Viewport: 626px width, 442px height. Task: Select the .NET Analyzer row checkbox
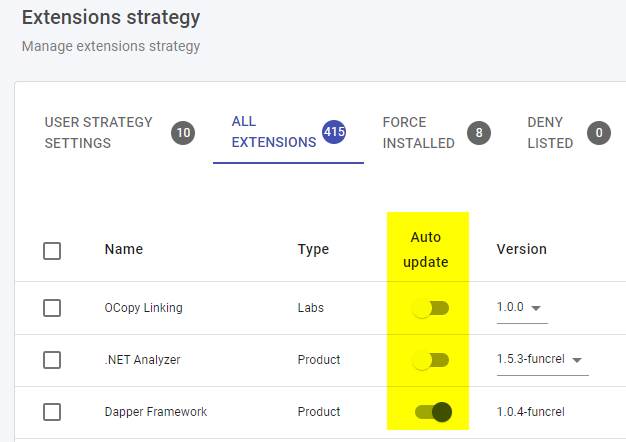[x=52, y=360]
